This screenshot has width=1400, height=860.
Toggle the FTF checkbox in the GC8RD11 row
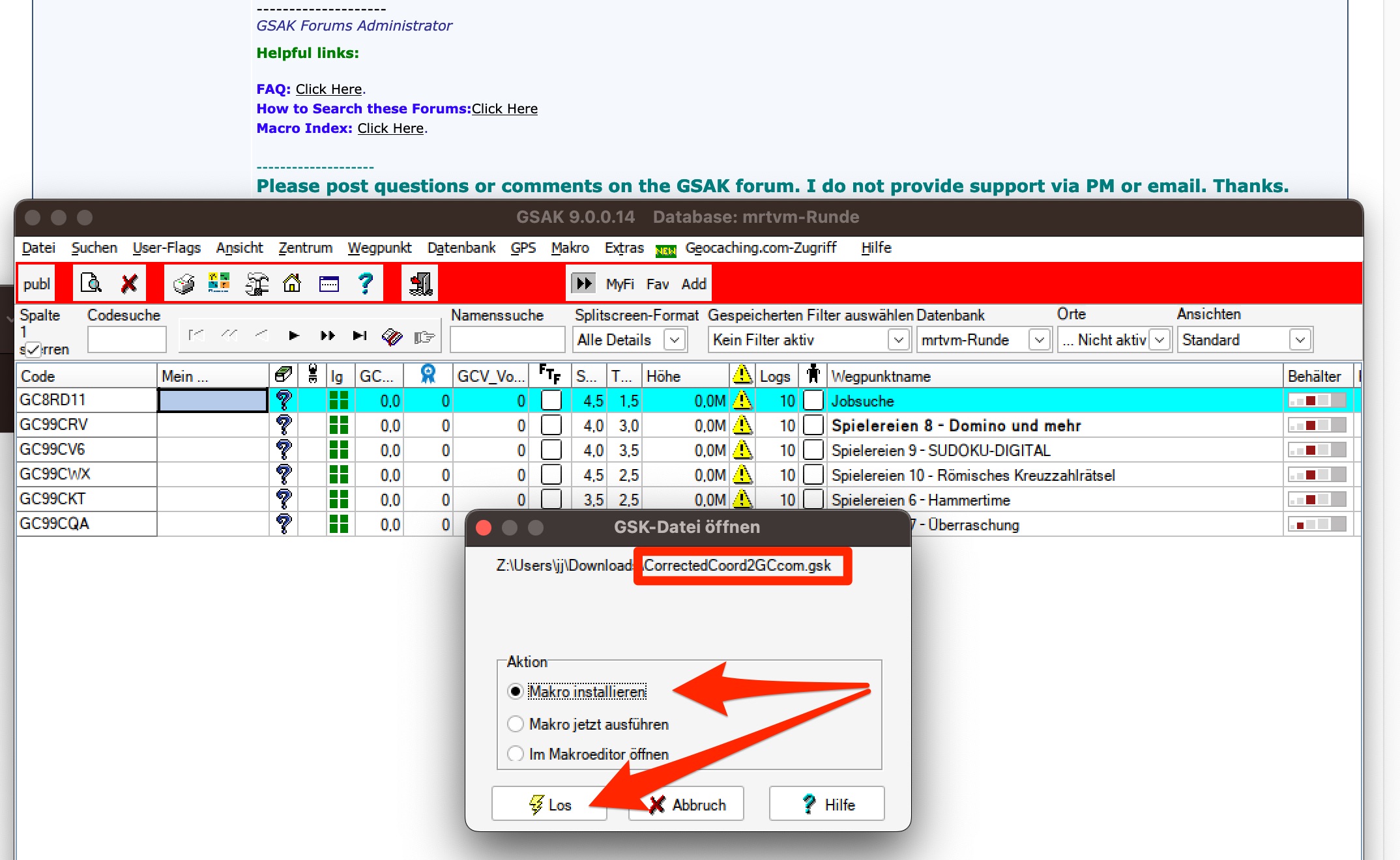(x=551, y=400)
